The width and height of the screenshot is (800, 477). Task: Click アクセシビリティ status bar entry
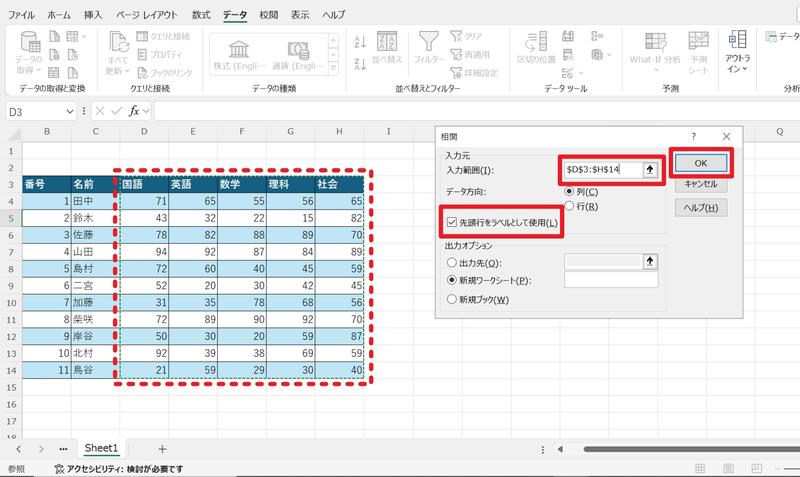coord(119,469)
